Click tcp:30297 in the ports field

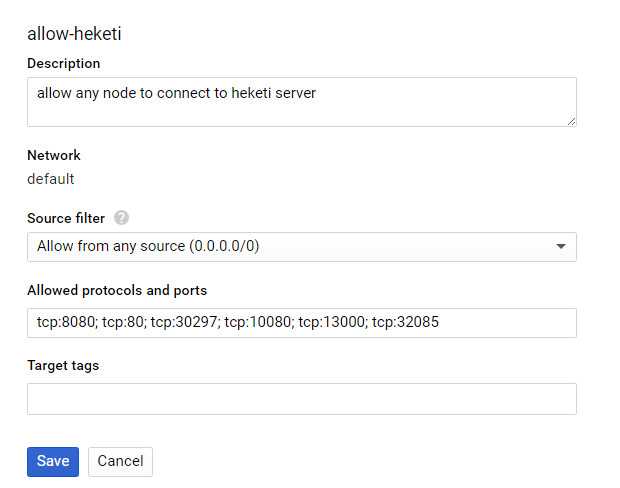coord(187,323)
